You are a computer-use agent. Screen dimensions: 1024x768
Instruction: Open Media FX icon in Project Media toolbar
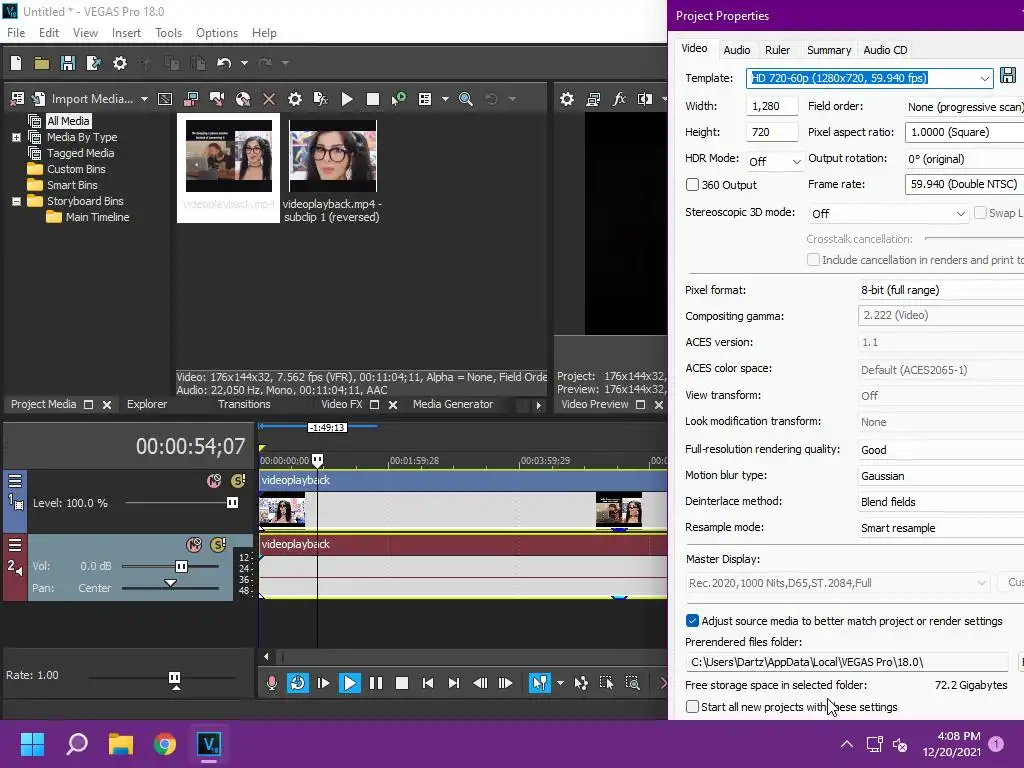tap(320, 99)
